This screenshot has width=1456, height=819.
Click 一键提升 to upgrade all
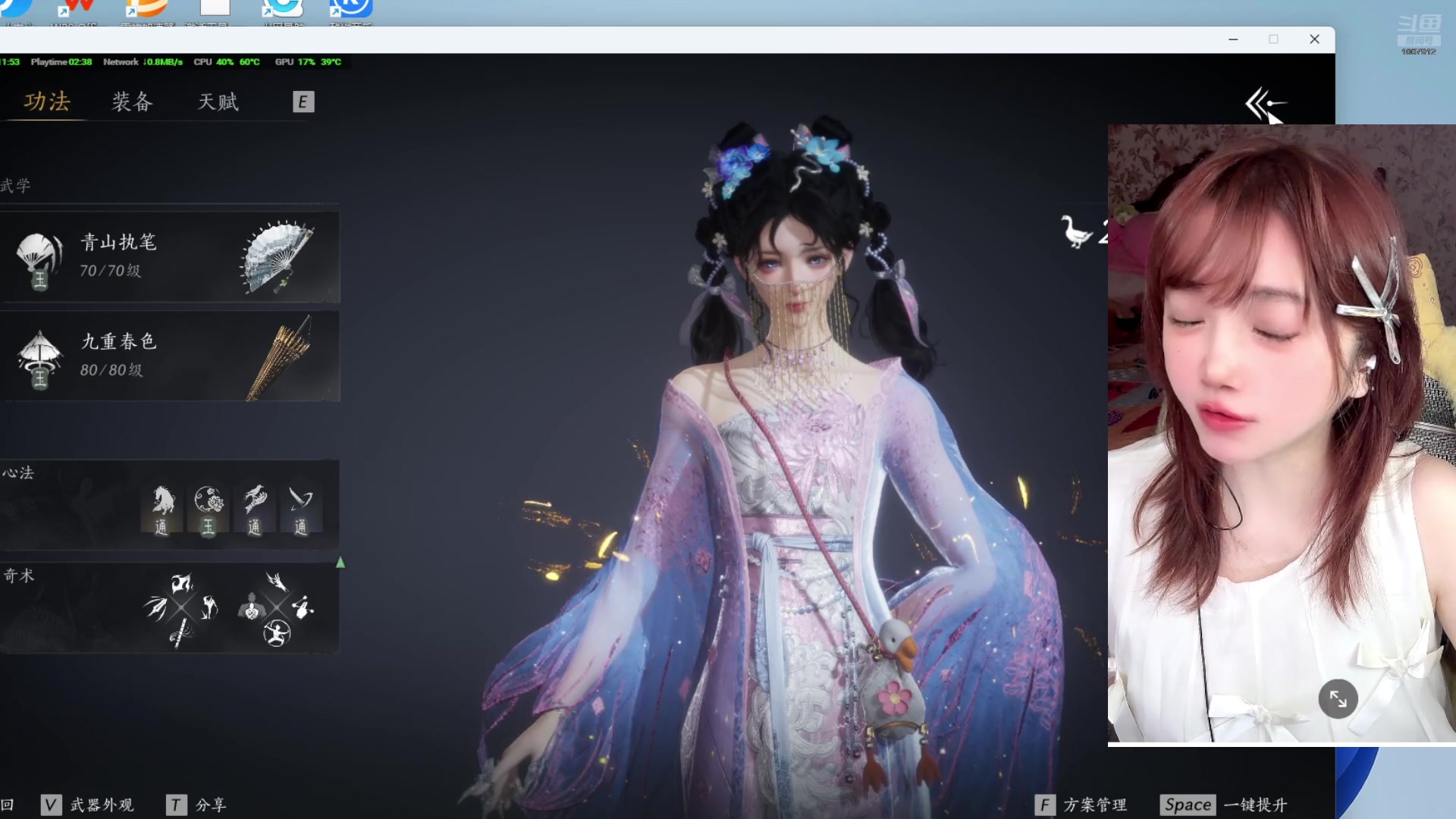click(x=1256, y=805)
